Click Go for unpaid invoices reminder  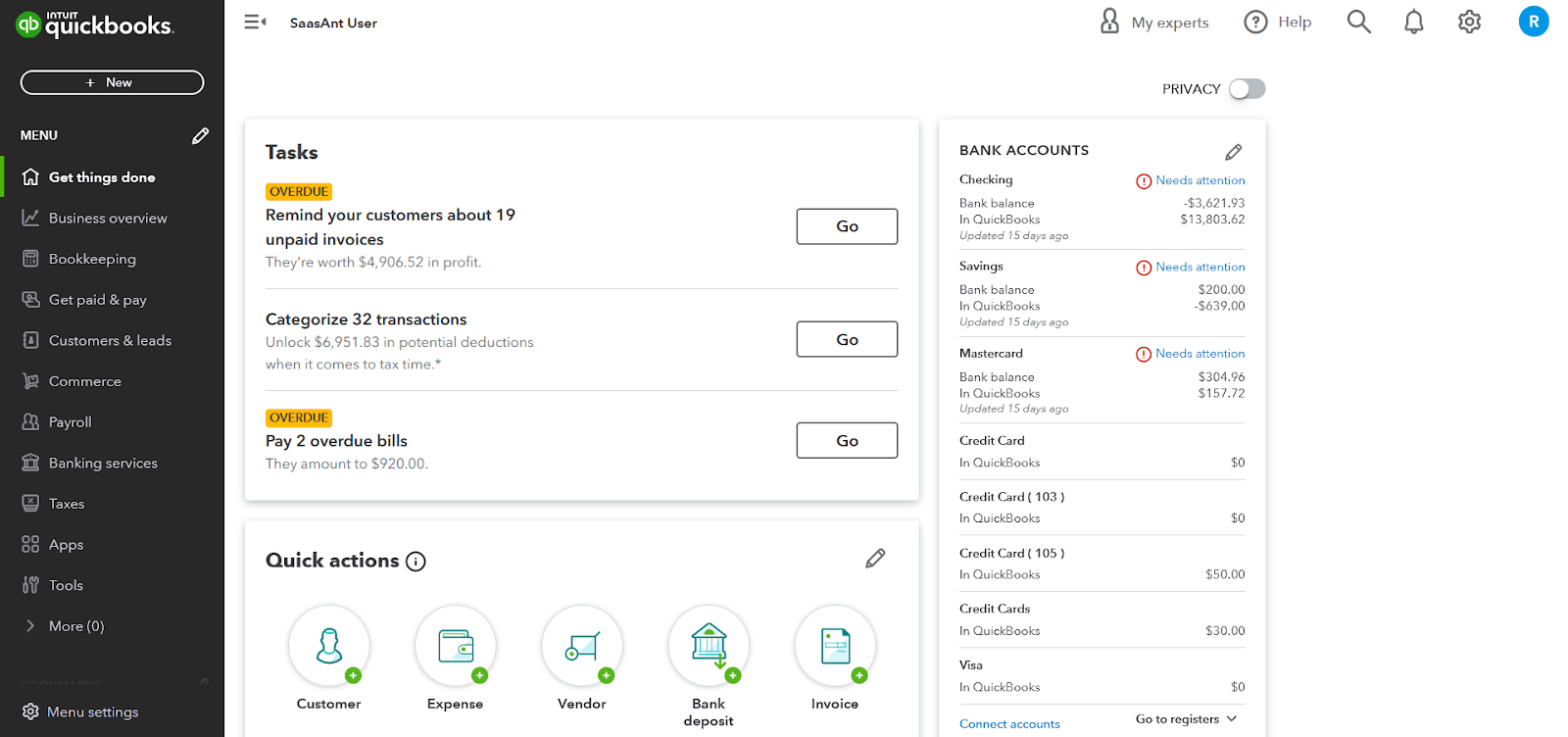click(x=847, y=226)
